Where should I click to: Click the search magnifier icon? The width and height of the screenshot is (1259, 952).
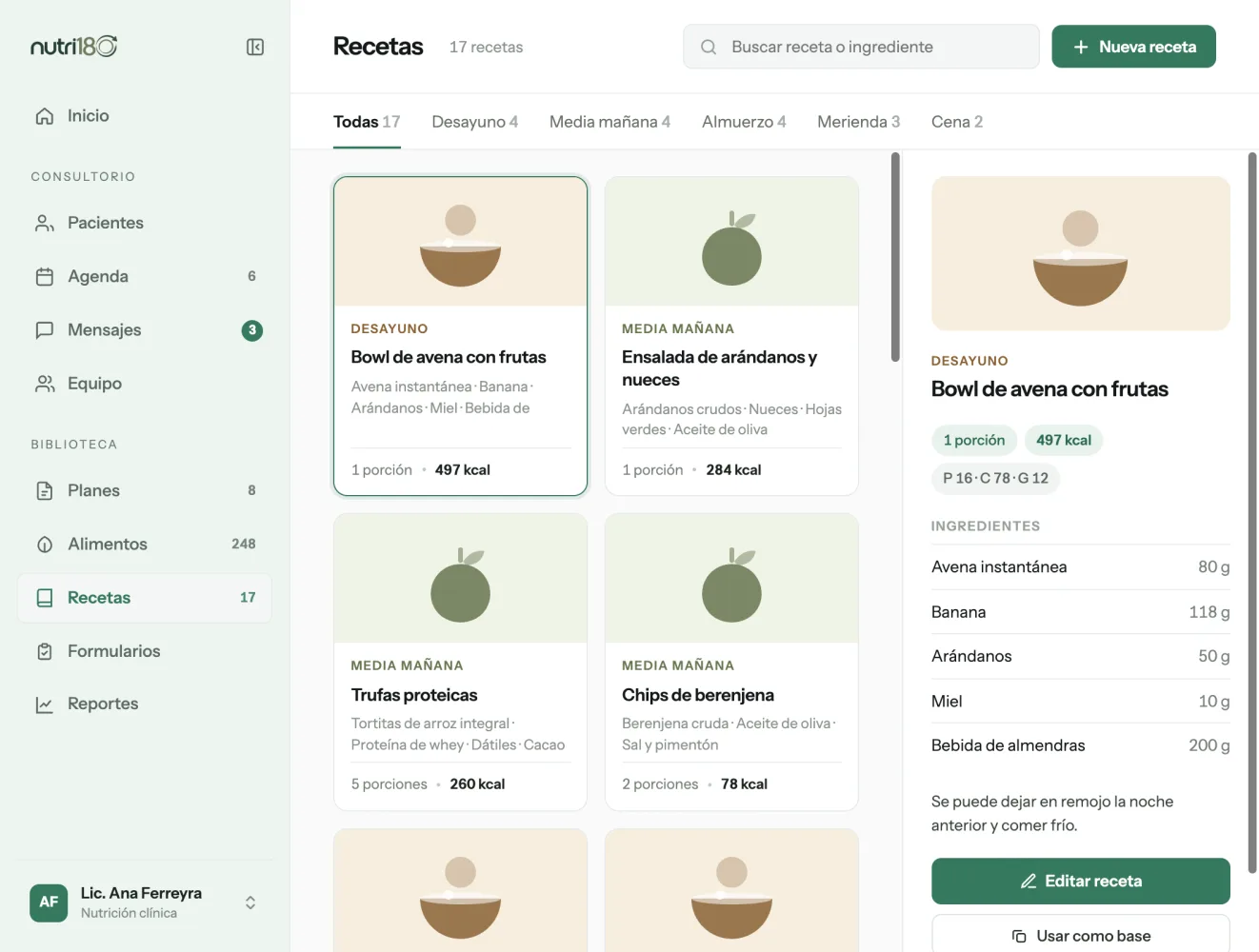pos(709,47)
